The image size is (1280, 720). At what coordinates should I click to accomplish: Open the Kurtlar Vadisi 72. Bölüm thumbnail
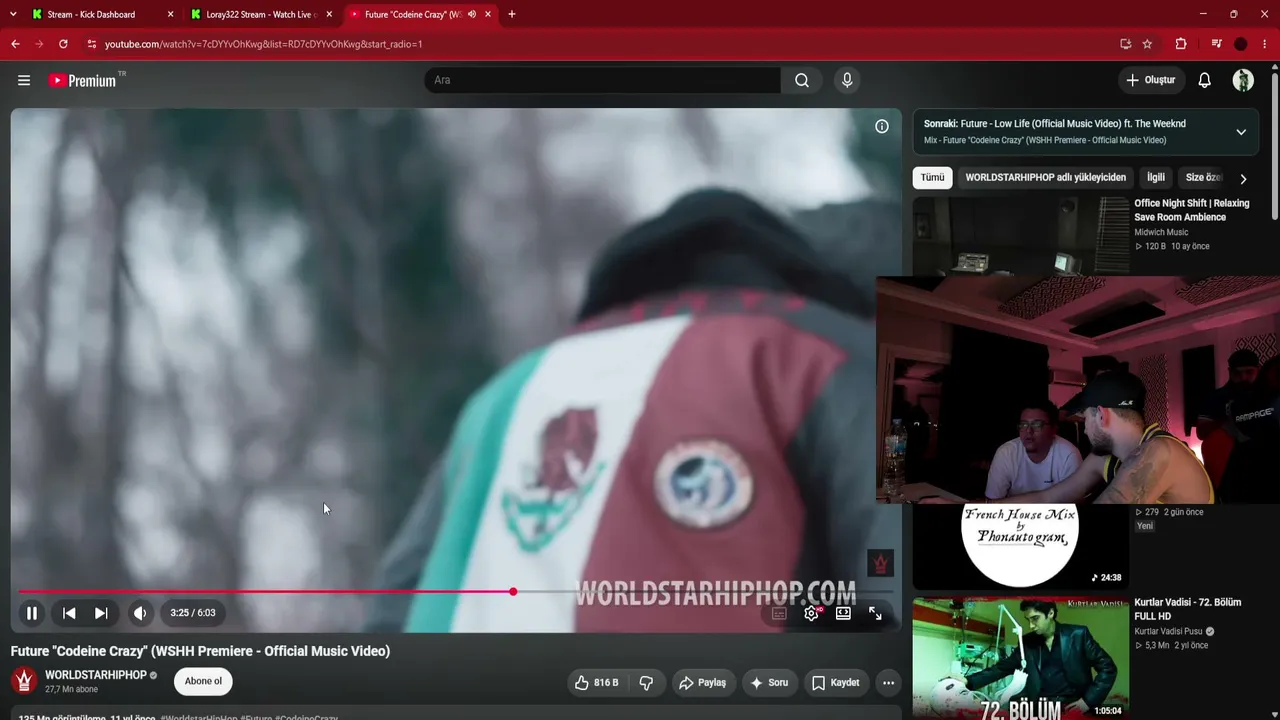[x=1021, y=658]
